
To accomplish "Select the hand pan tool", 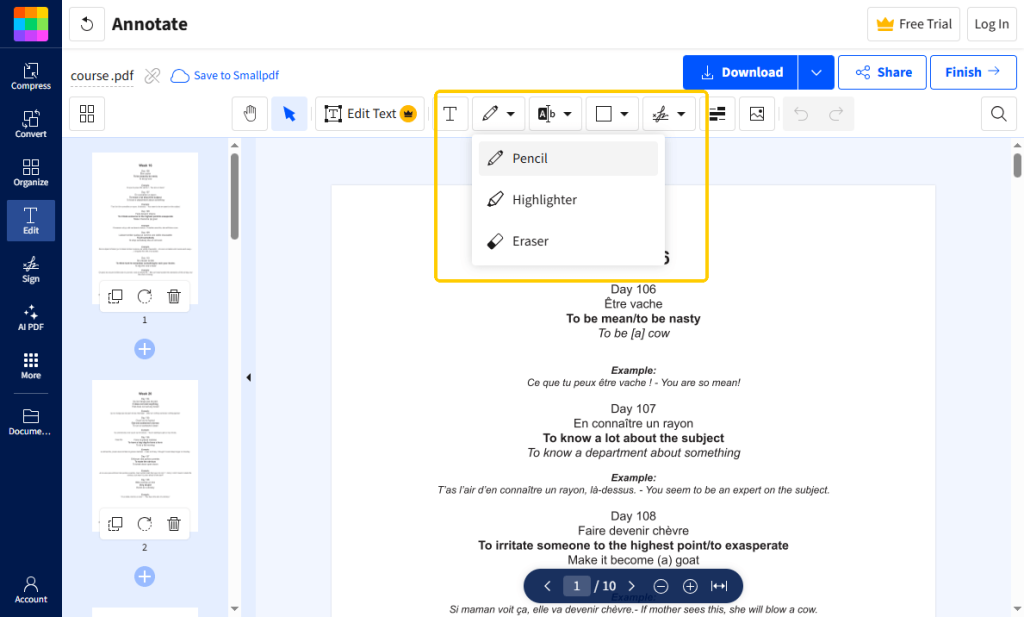I will tap(250, 114).
